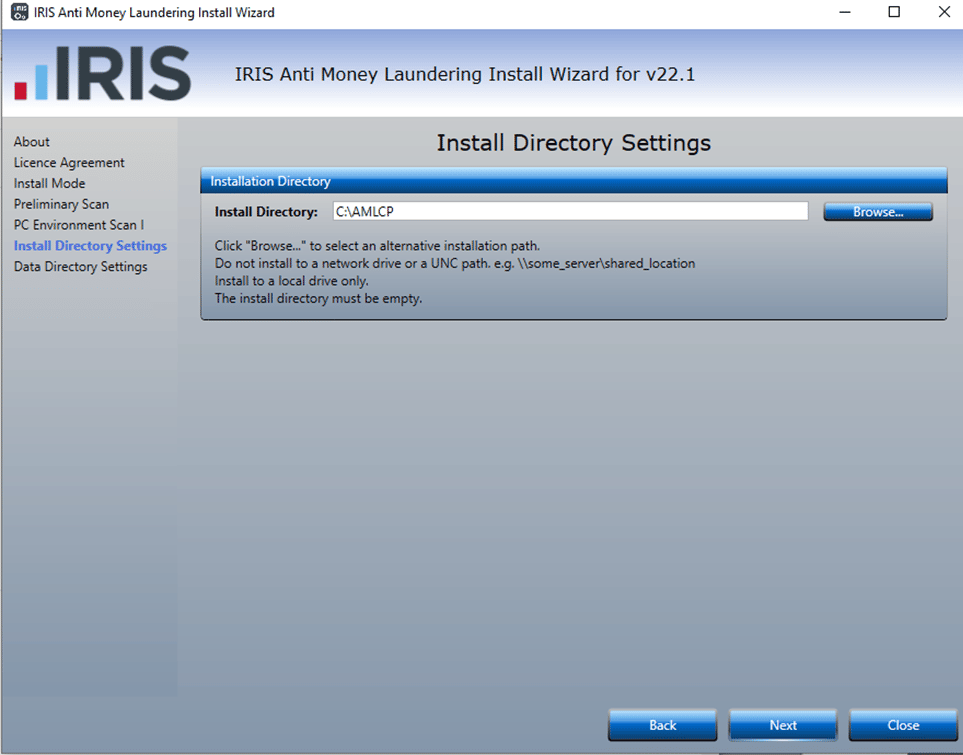The width and height of the screenshot is (963, 755).
Task: Select Install Mode in the sidebar
Action: pos(50,184)
